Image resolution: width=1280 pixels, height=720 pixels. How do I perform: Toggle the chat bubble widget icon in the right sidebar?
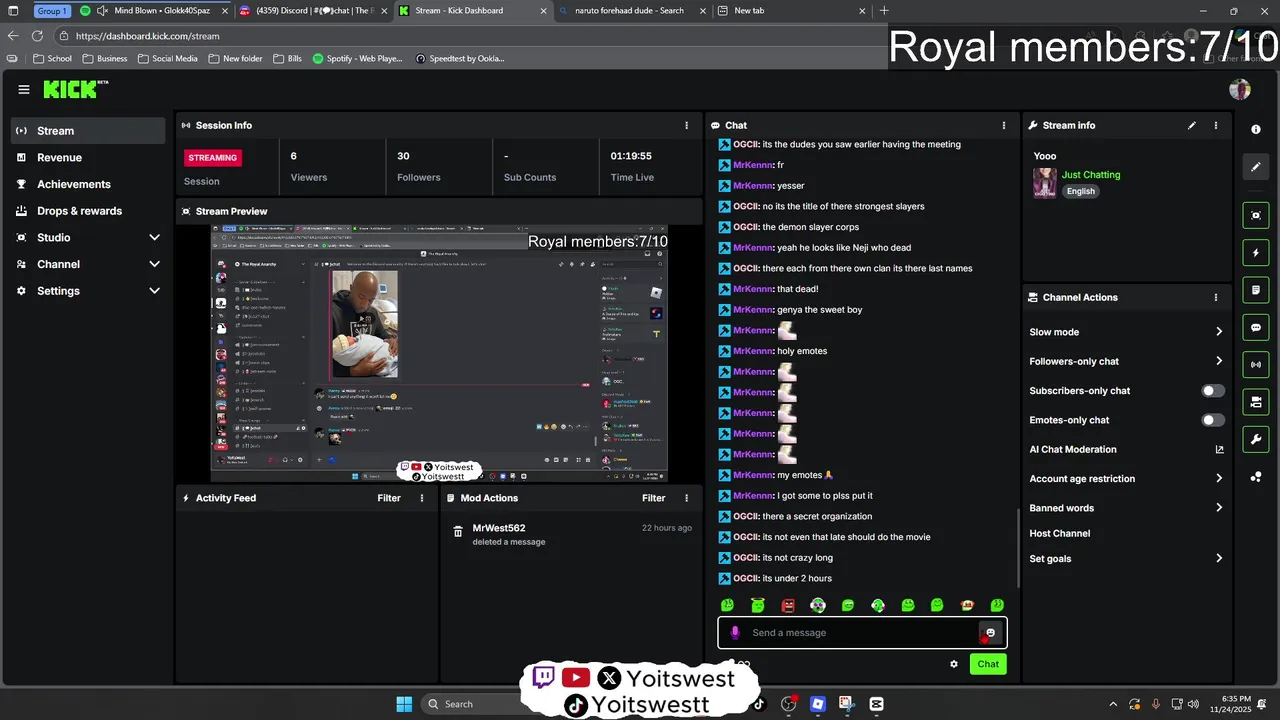pos(1256,327)
